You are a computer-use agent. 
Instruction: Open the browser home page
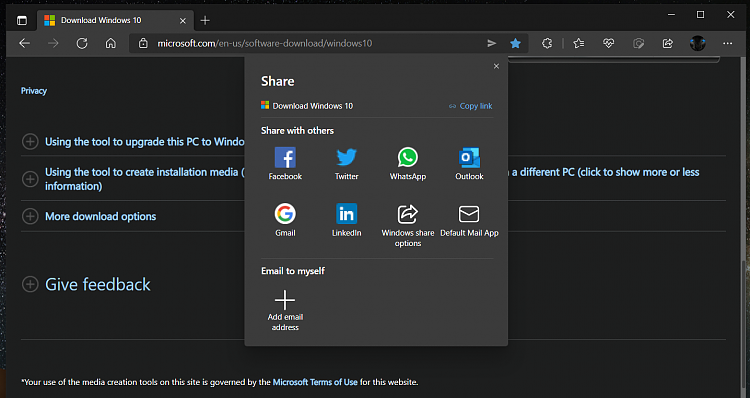pos(110,44)
